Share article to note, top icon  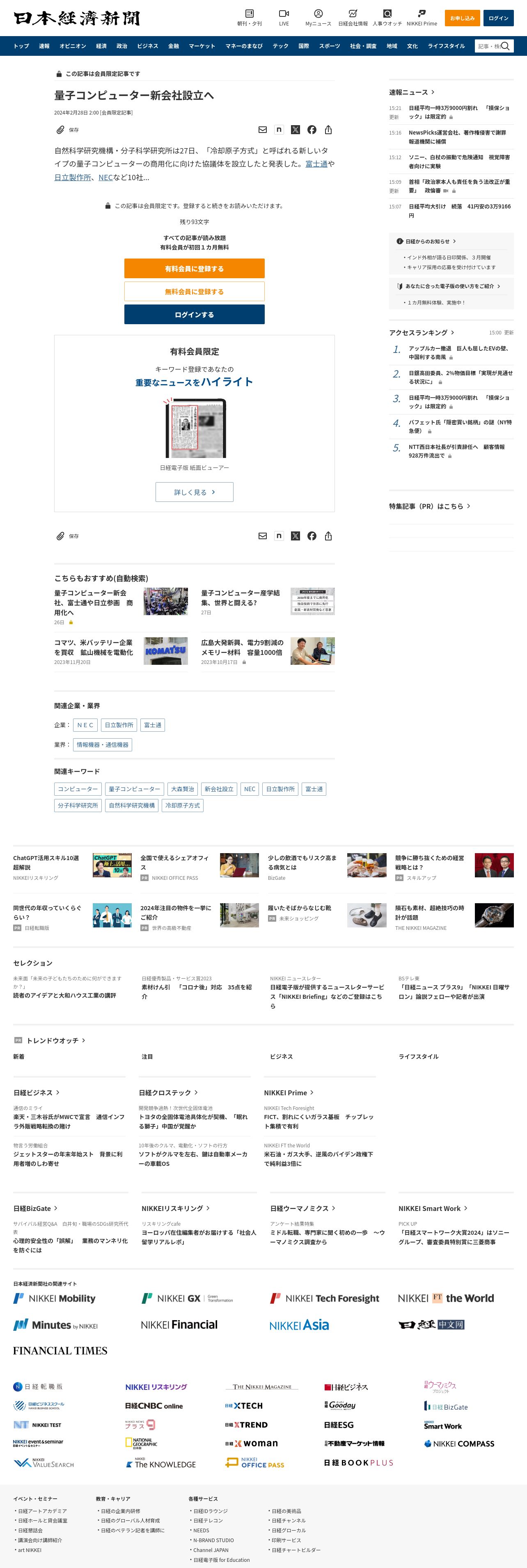[x=279, y=130]
